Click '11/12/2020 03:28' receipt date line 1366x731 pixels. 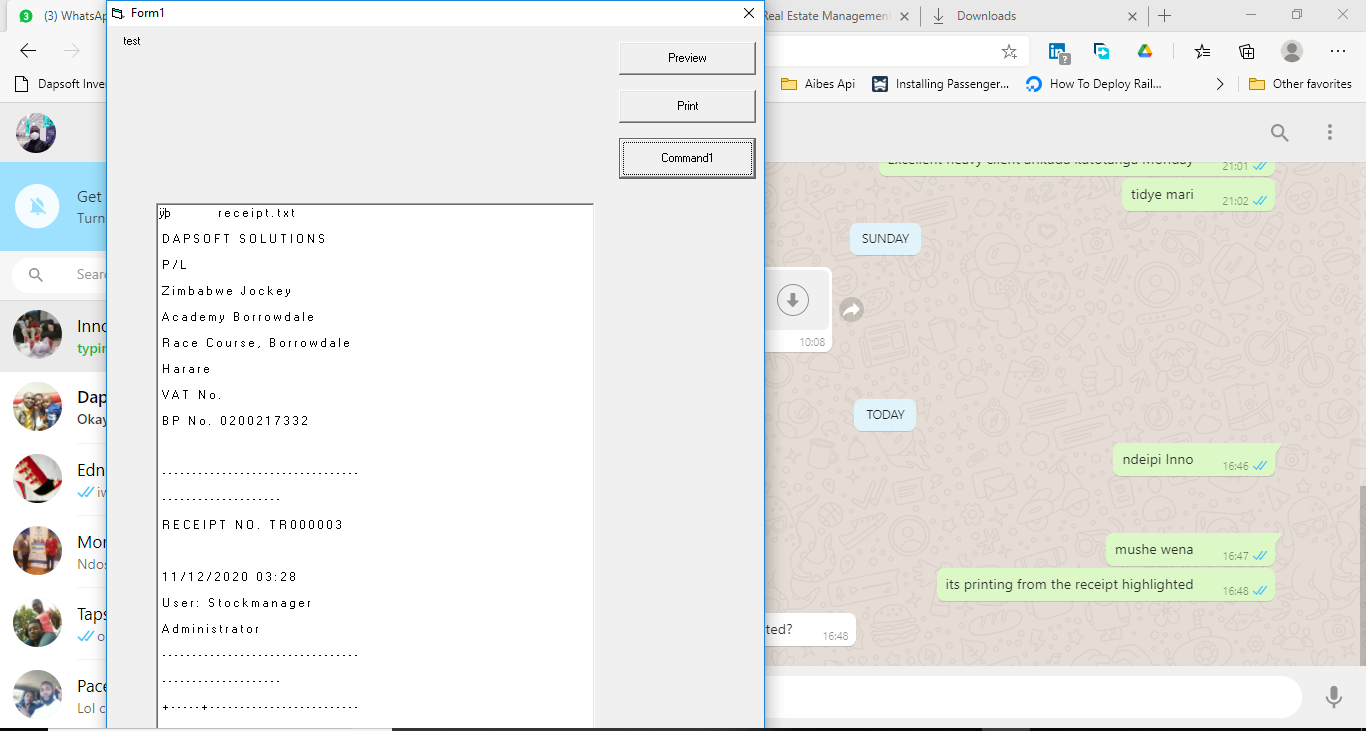tap(229, 577)
